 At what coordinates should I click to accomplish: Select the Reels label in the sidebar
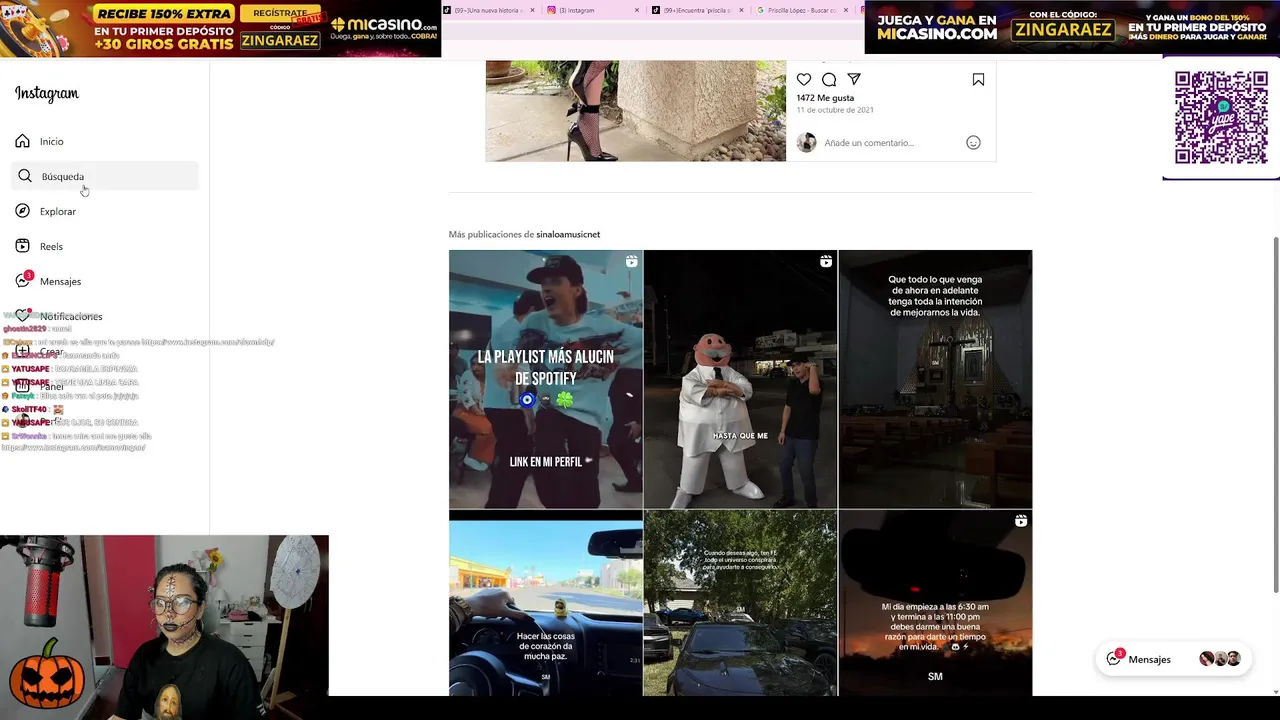pyautogui.click(x=51, y=247)
